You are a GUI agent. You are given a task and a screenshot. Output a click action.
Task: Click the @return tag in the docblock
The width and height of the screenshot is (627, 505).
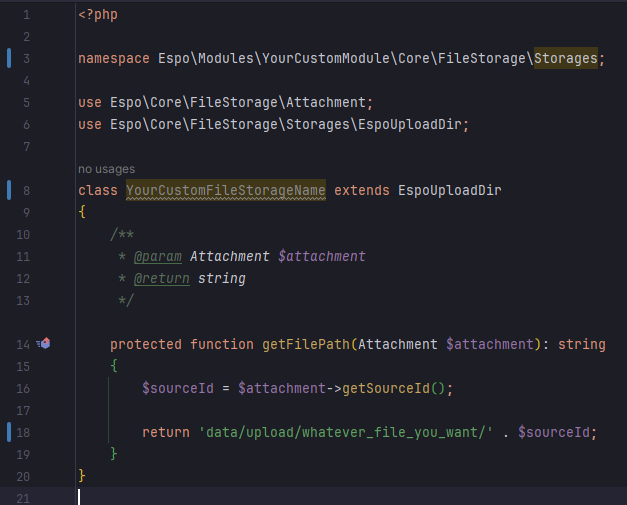pos(162,278)
